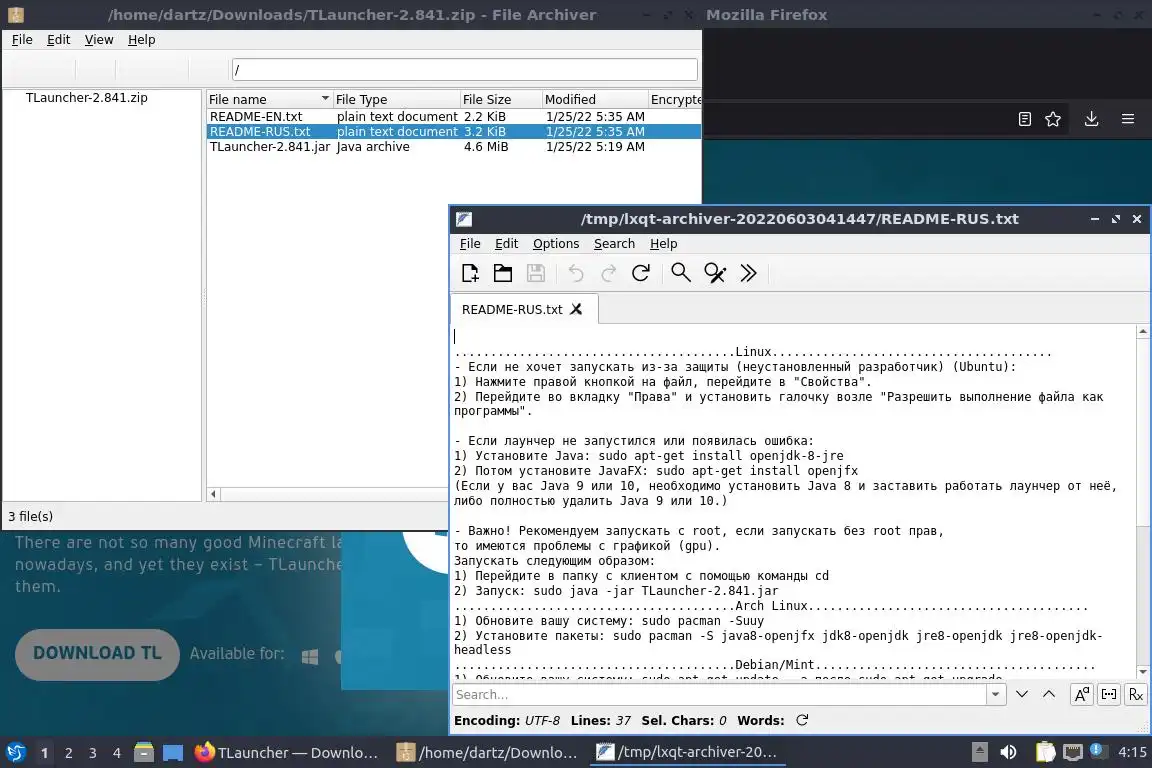Click the Search text field
Image resolution: width=1152 pixels, height=768 pixels.
(x=720, y=695)
